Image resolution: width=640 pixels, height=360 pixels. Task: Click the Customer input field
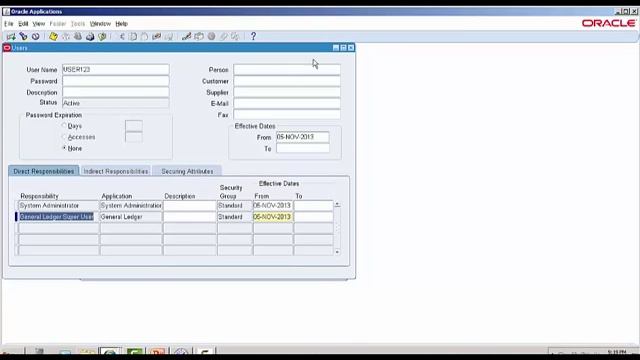(287, 81)
